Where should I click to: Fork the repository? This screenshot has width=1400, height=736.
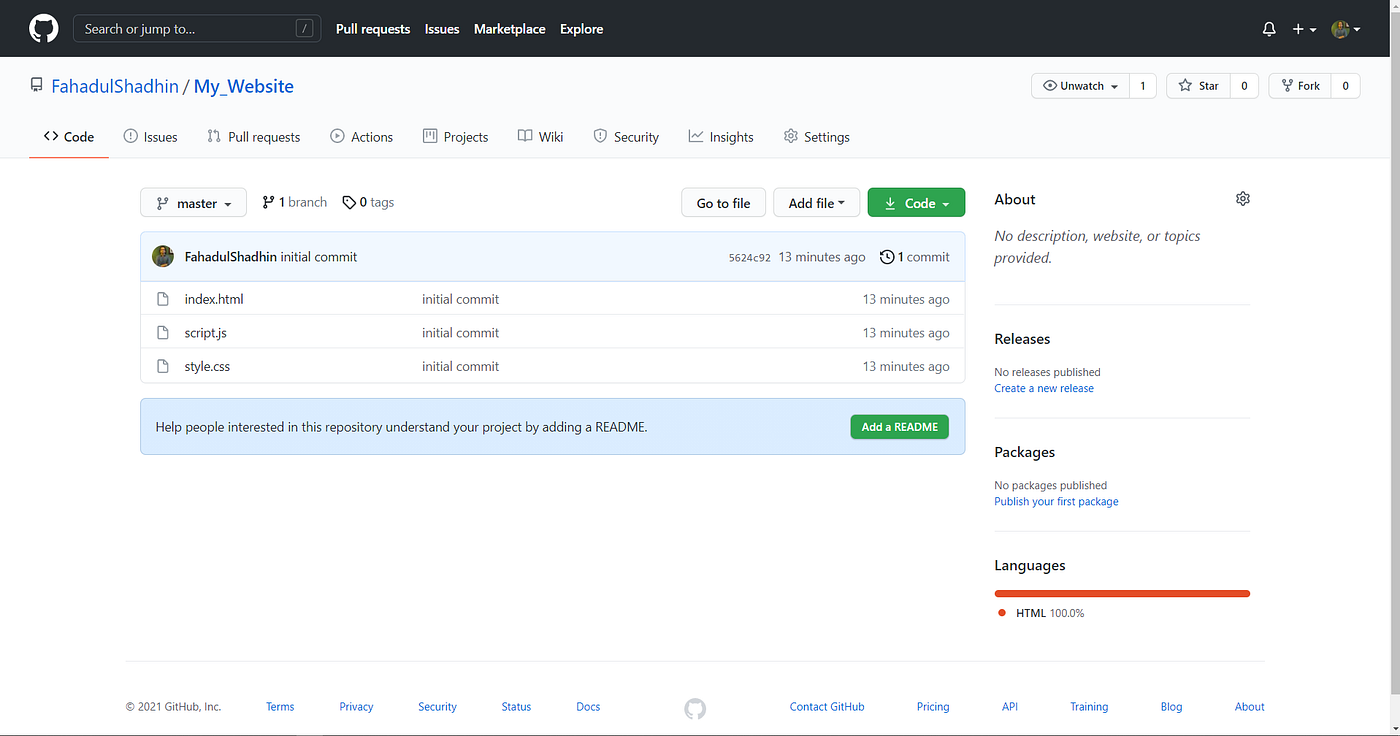coord(1300,86)
